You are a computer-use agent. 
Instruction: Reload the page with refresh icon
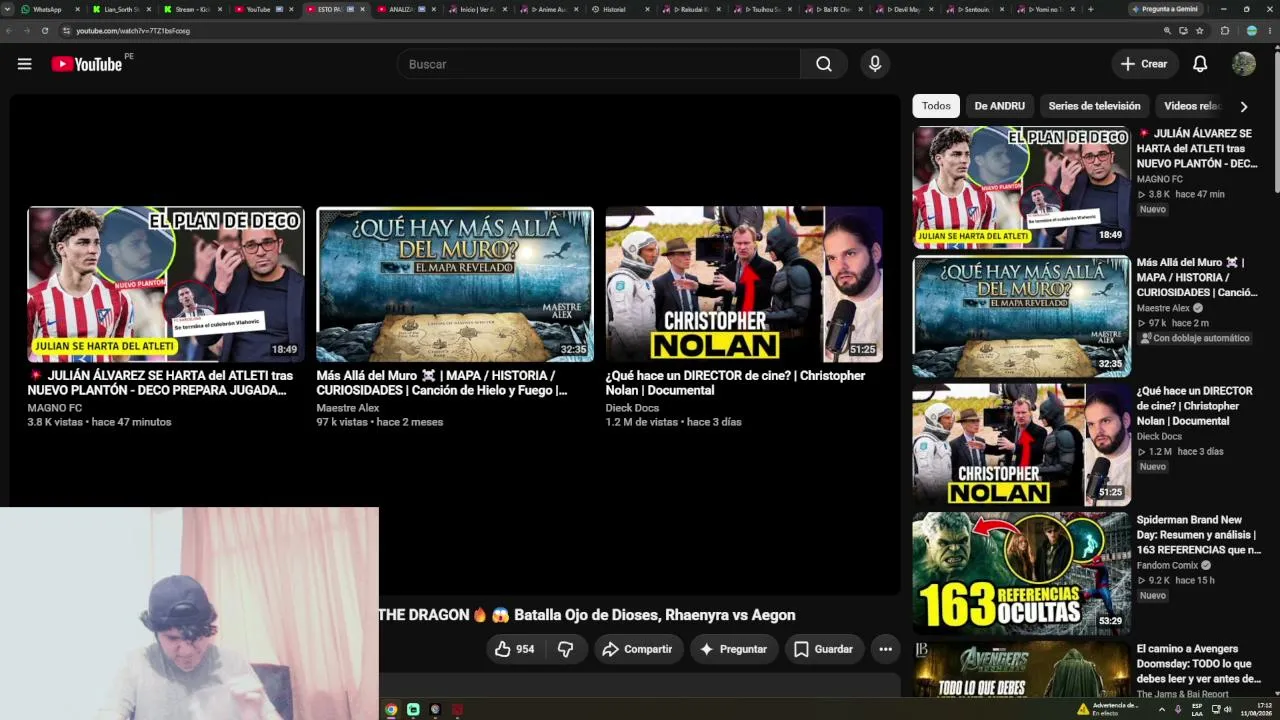pos(45,31)
